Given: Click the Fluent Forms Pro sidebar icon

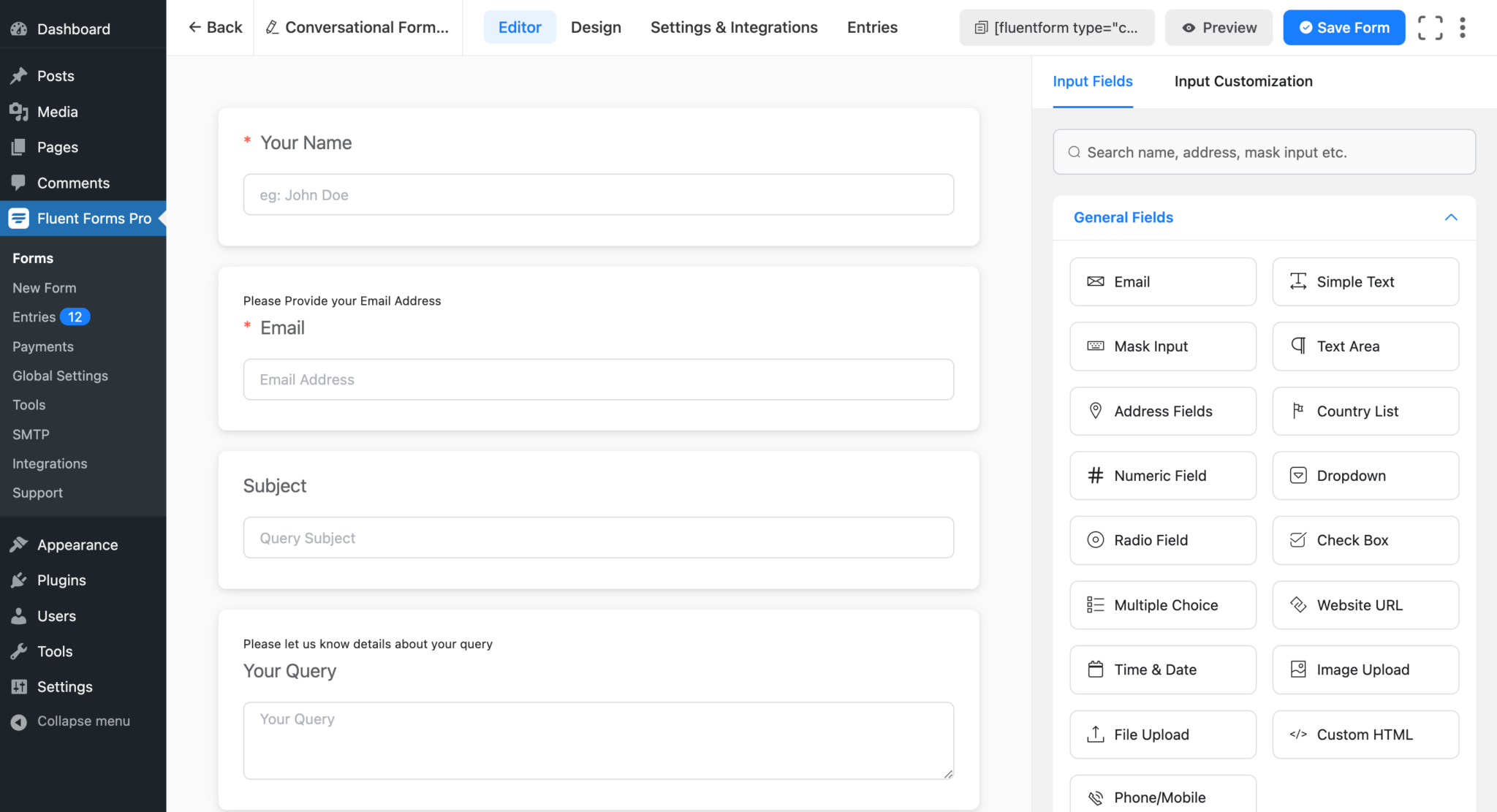Looking at the screenshot, I should (x=18, y=218).
